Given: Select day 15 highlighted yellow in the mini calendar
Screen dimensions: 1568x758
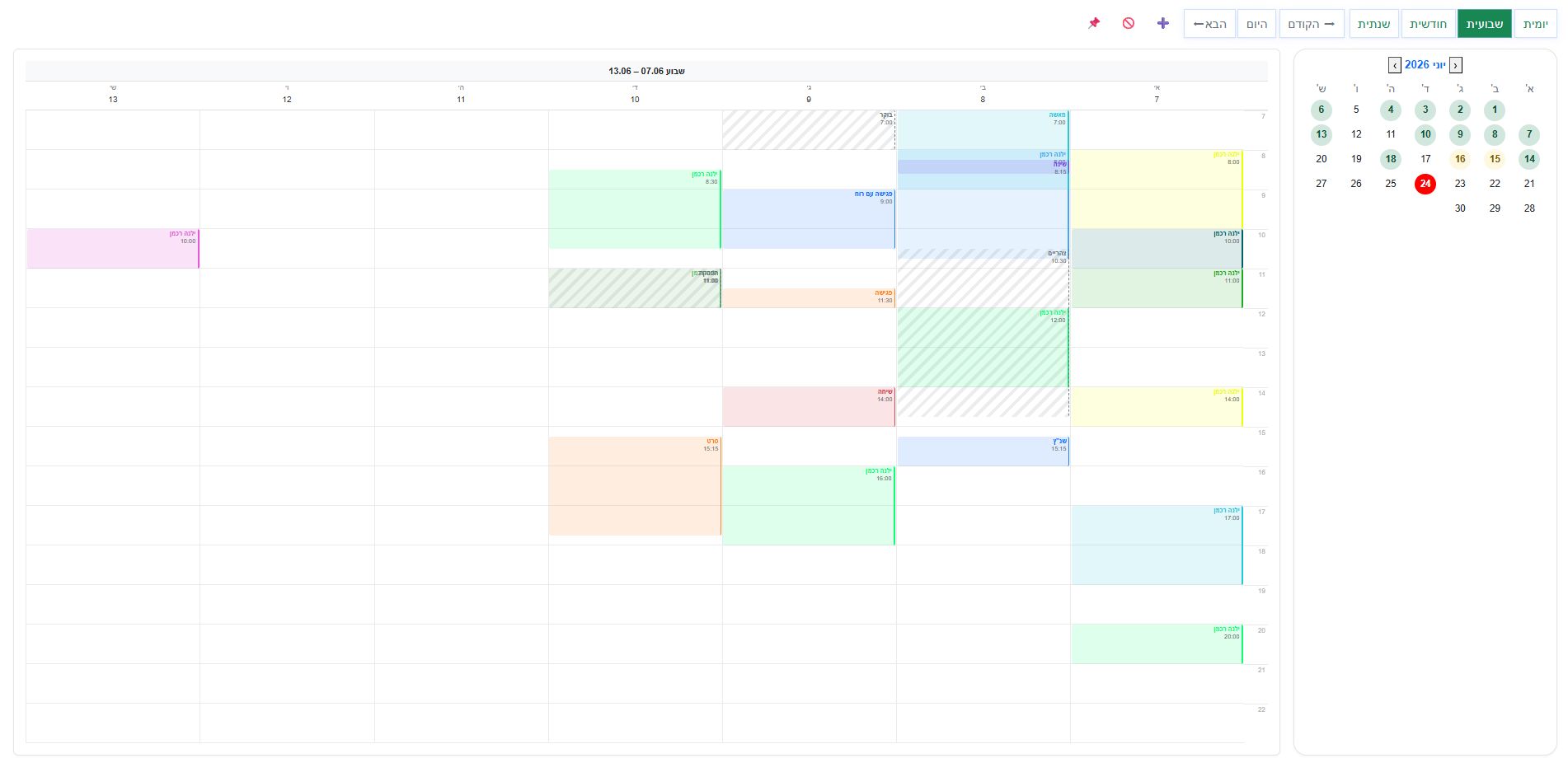Looking at the screenshot, I should coord(1495,159).
